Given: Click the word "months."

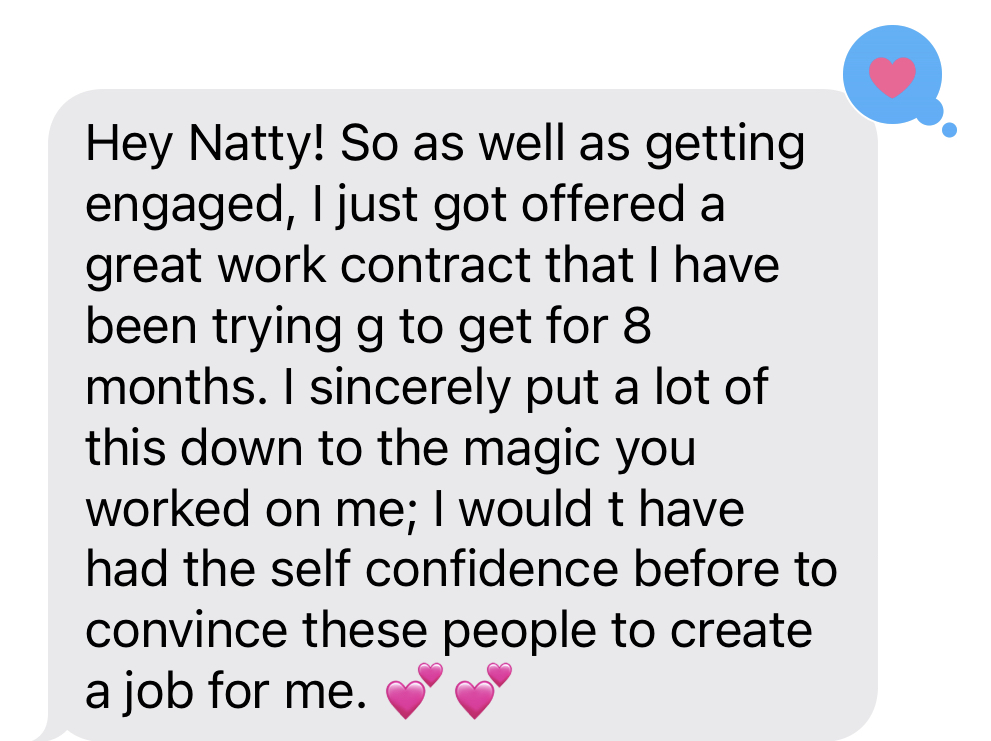Looking at the screenshot, I should click(x=176, y=386).
